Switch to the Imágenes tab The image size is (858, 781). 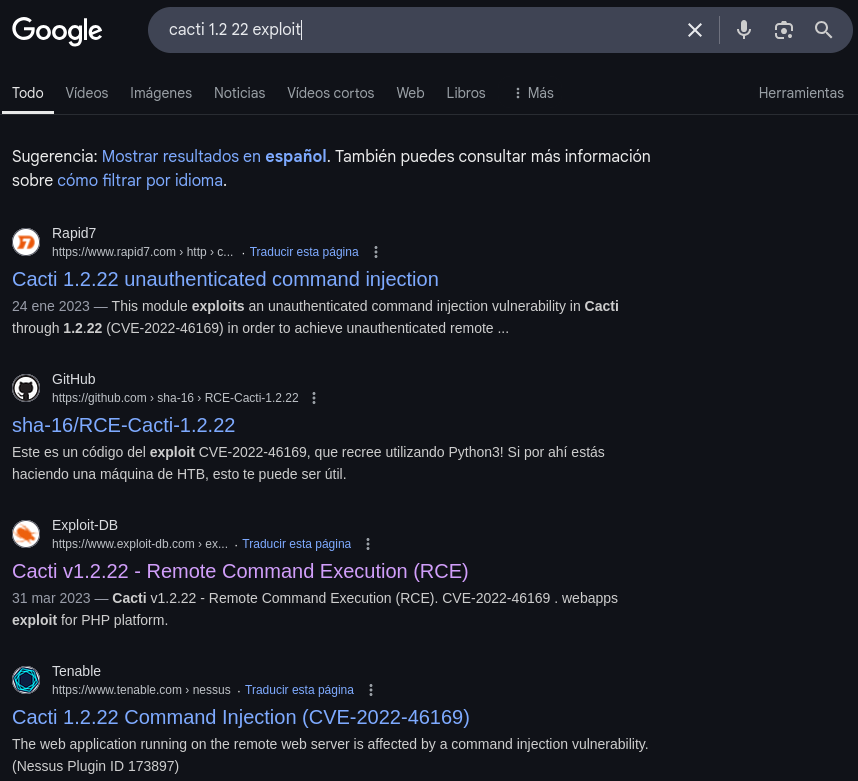coord(161,93)
